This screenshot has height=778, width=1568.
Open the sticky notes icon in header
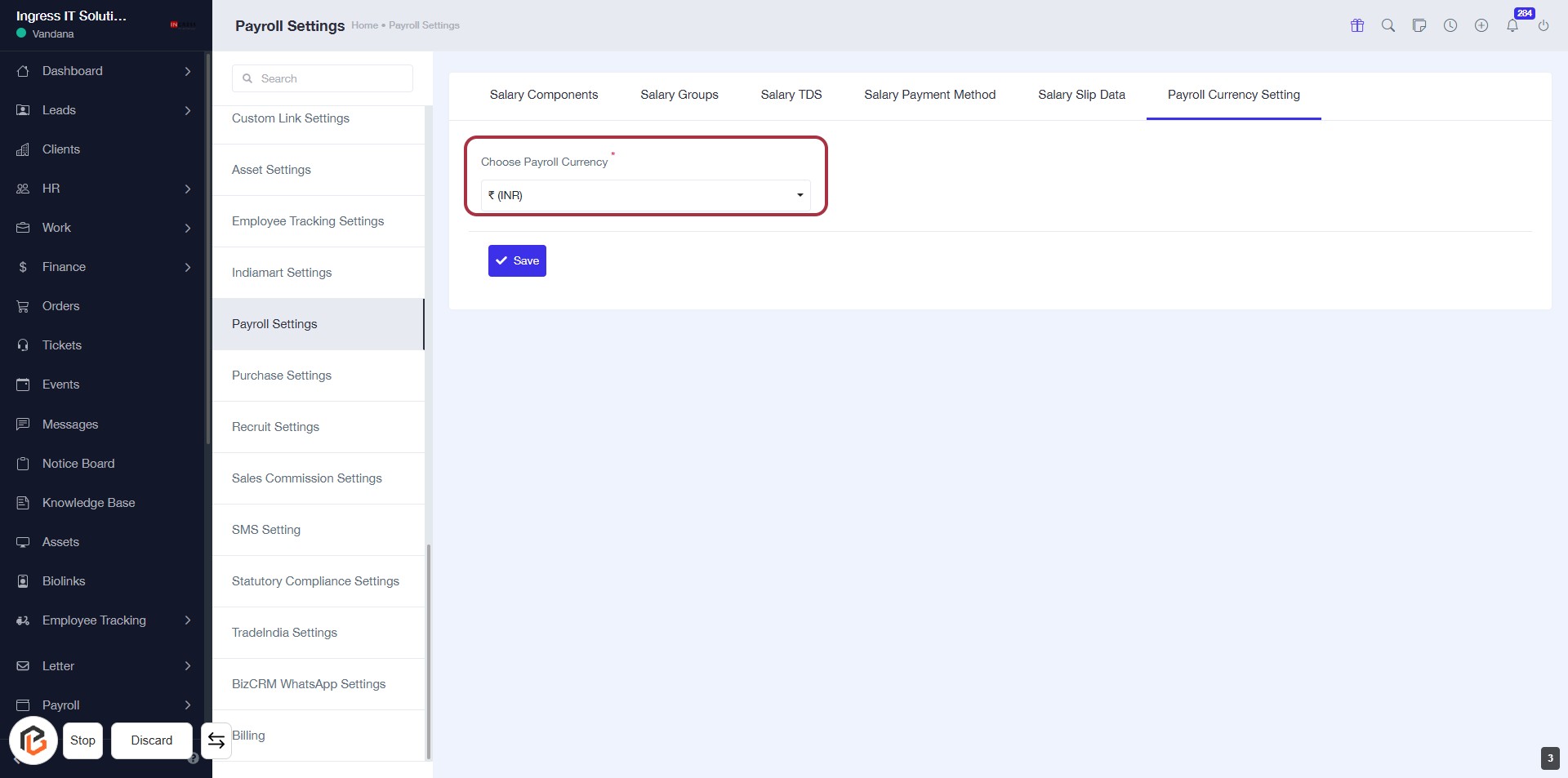point(1419,25)
